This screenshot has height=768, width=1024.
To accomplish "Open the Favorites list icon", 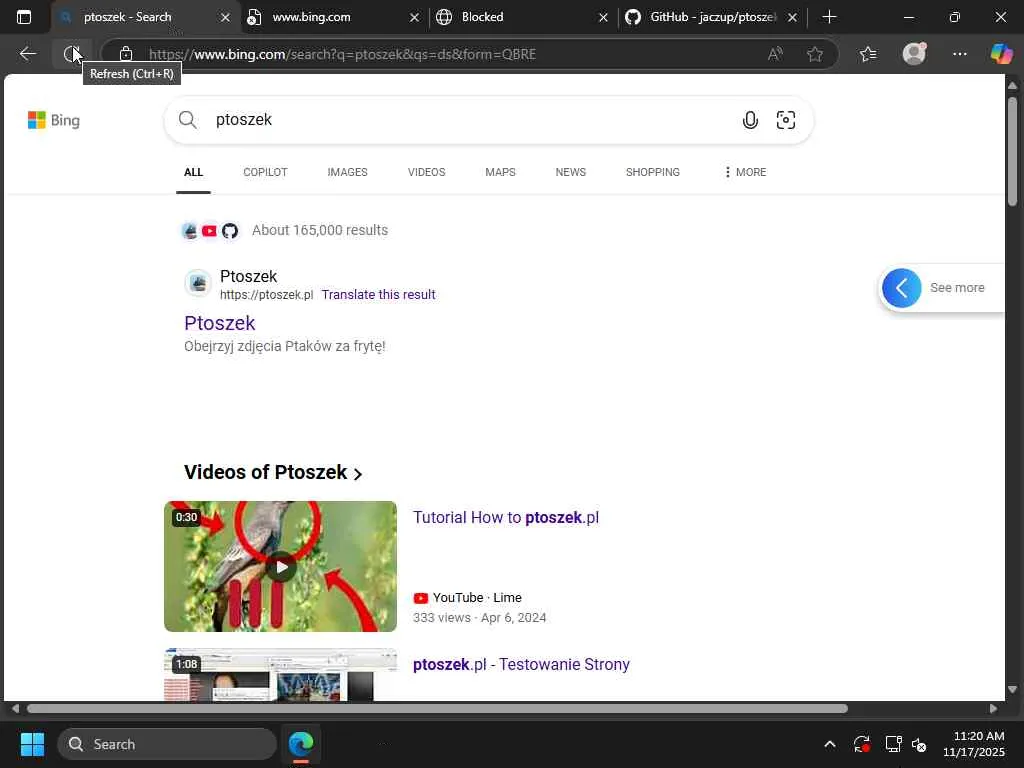I will [868, 54].
